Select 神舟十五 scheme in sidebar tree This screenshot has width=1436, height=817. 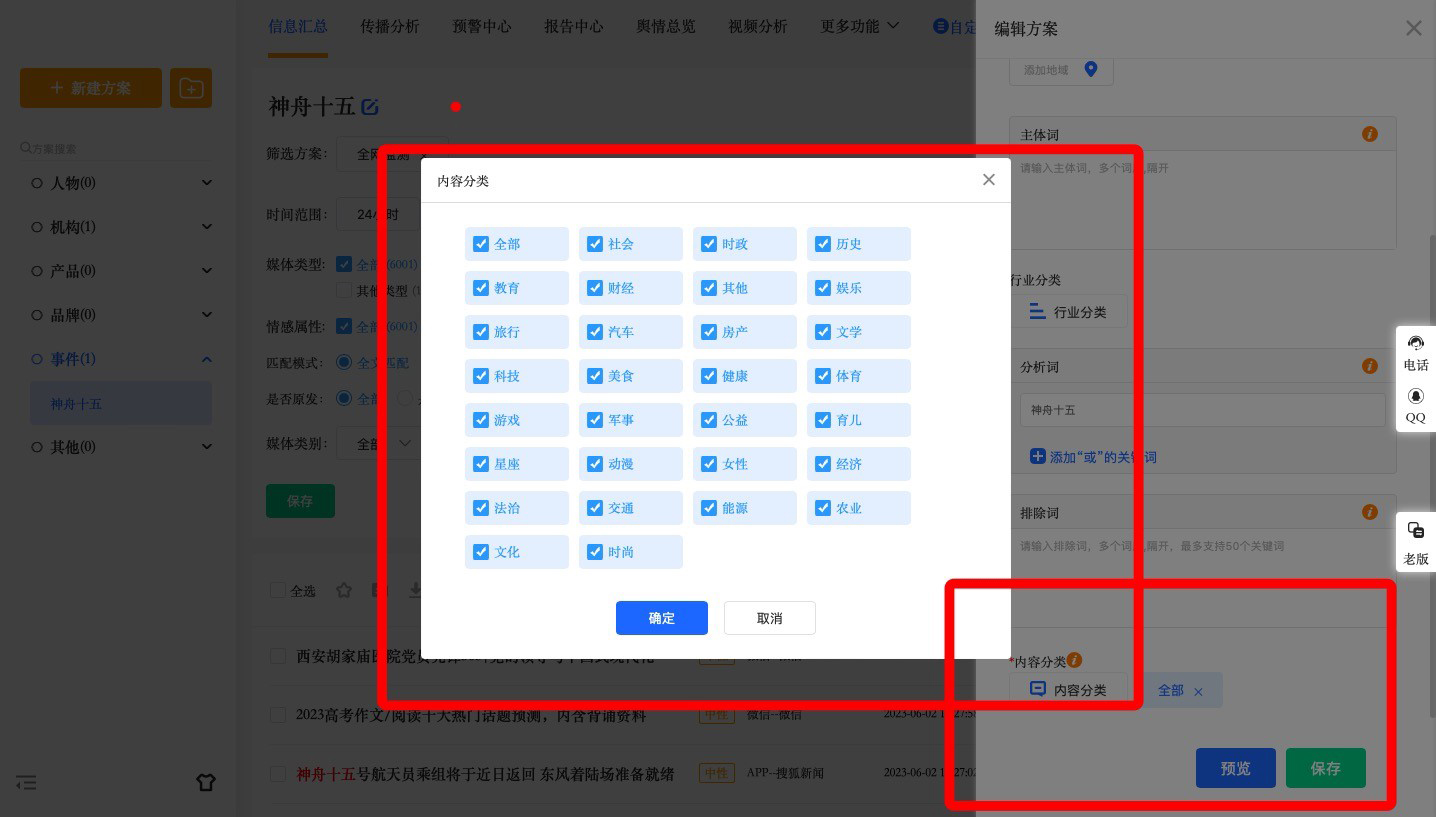tap(121, 404)
